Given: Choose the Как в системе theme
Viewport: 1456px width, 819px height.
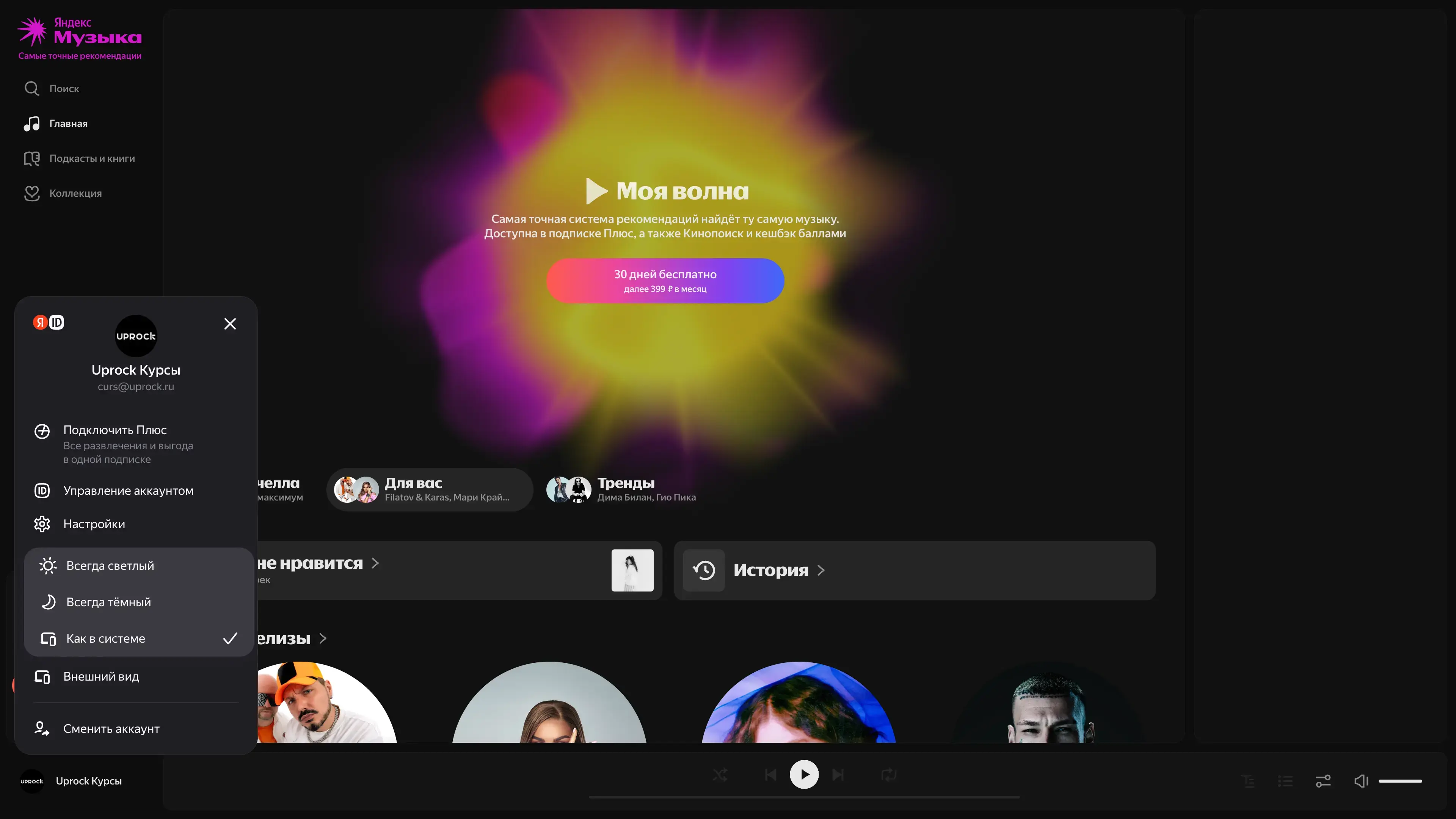Looking at the screenshot, I should (106, 639).
